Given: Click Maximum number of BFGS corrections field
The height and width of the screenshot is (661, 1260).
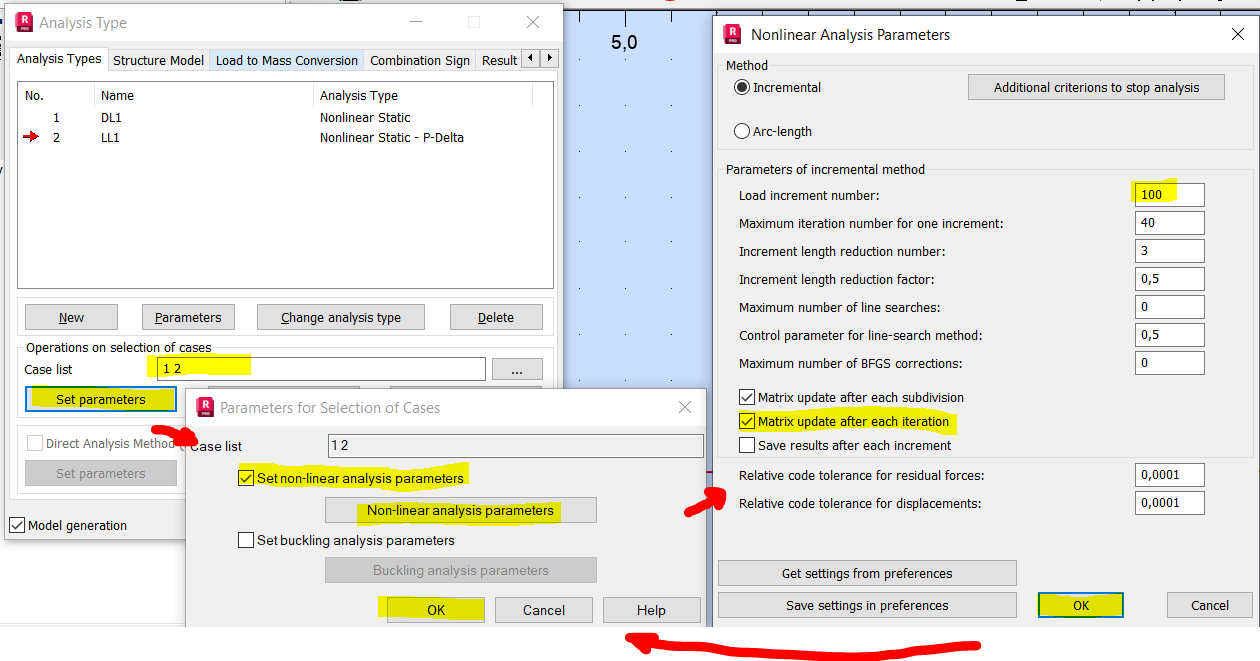Looking at the screenshot, I should [x=1170, y=363].
